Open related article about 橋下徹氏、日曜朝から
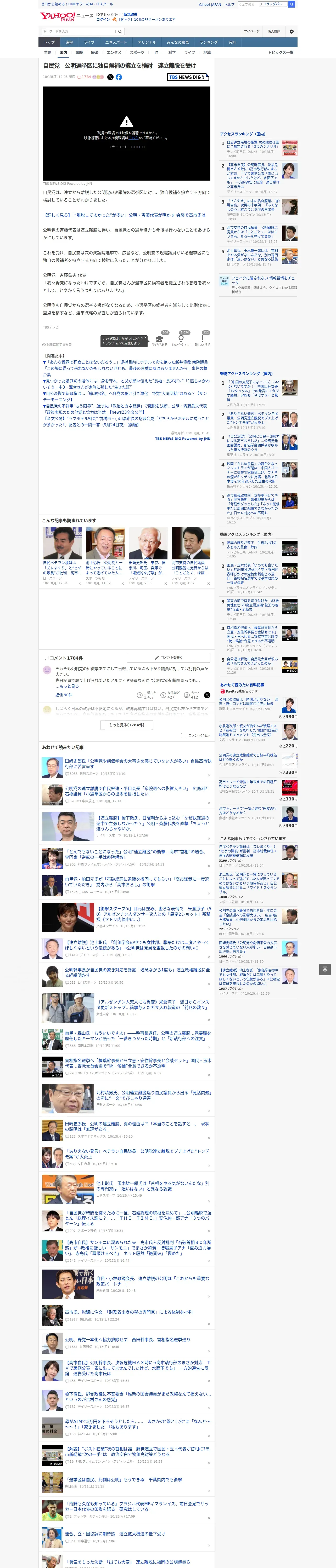336x1568 pixels. click(153, 823)
